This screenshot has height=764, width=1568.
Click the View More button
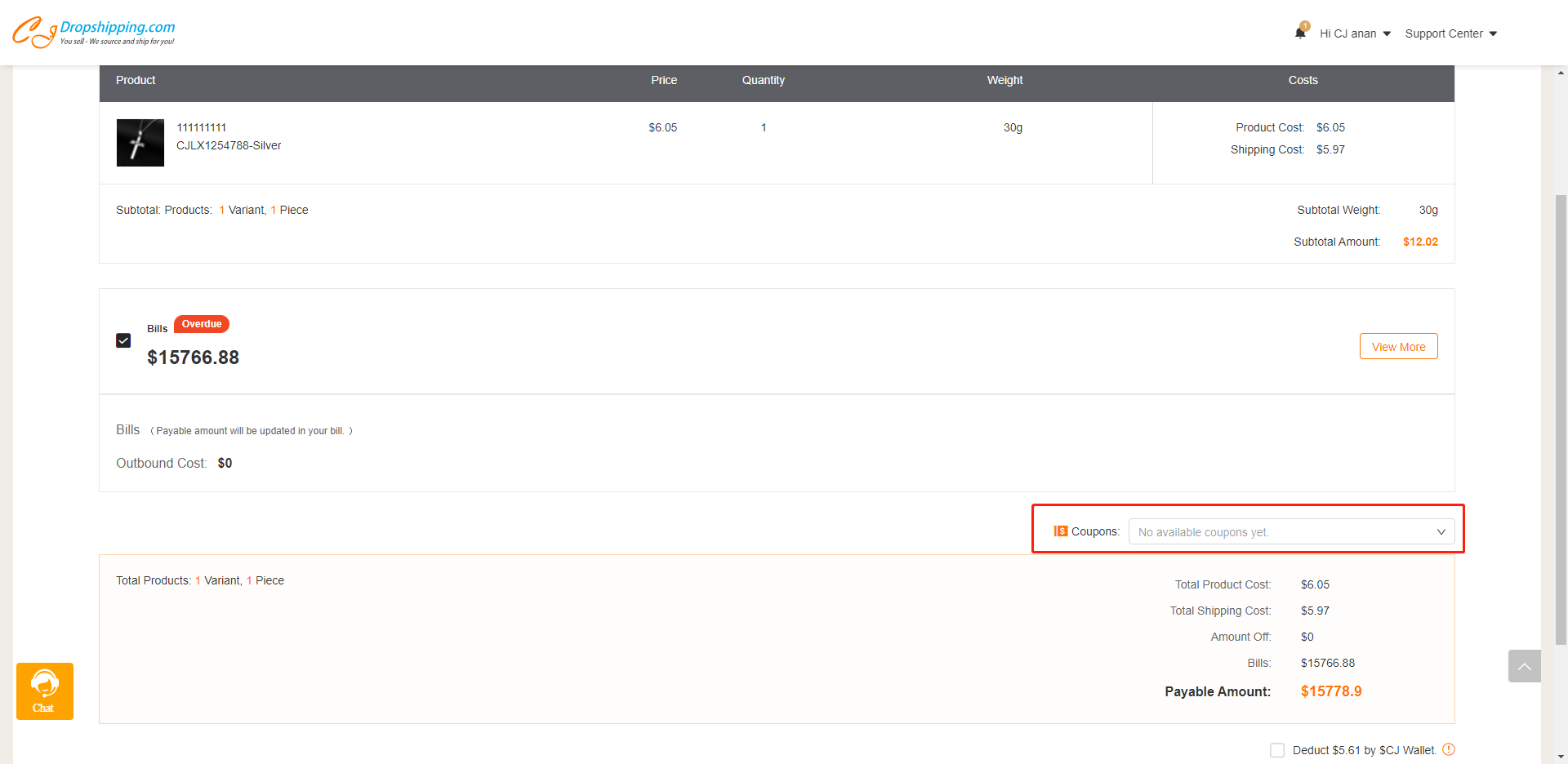pyautogui.click(x=1398, y=346)
